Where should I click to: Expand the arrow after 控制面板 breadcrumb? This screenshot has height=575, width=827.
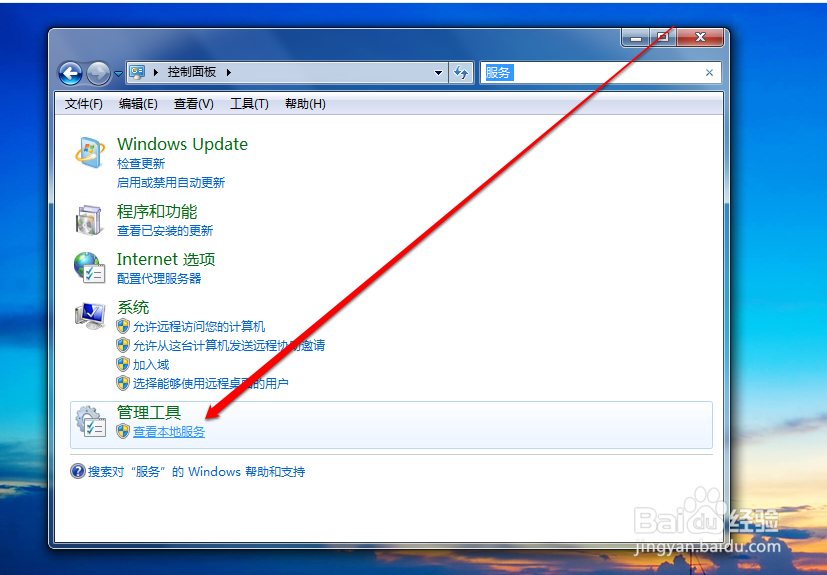click(x=228, y=72)
